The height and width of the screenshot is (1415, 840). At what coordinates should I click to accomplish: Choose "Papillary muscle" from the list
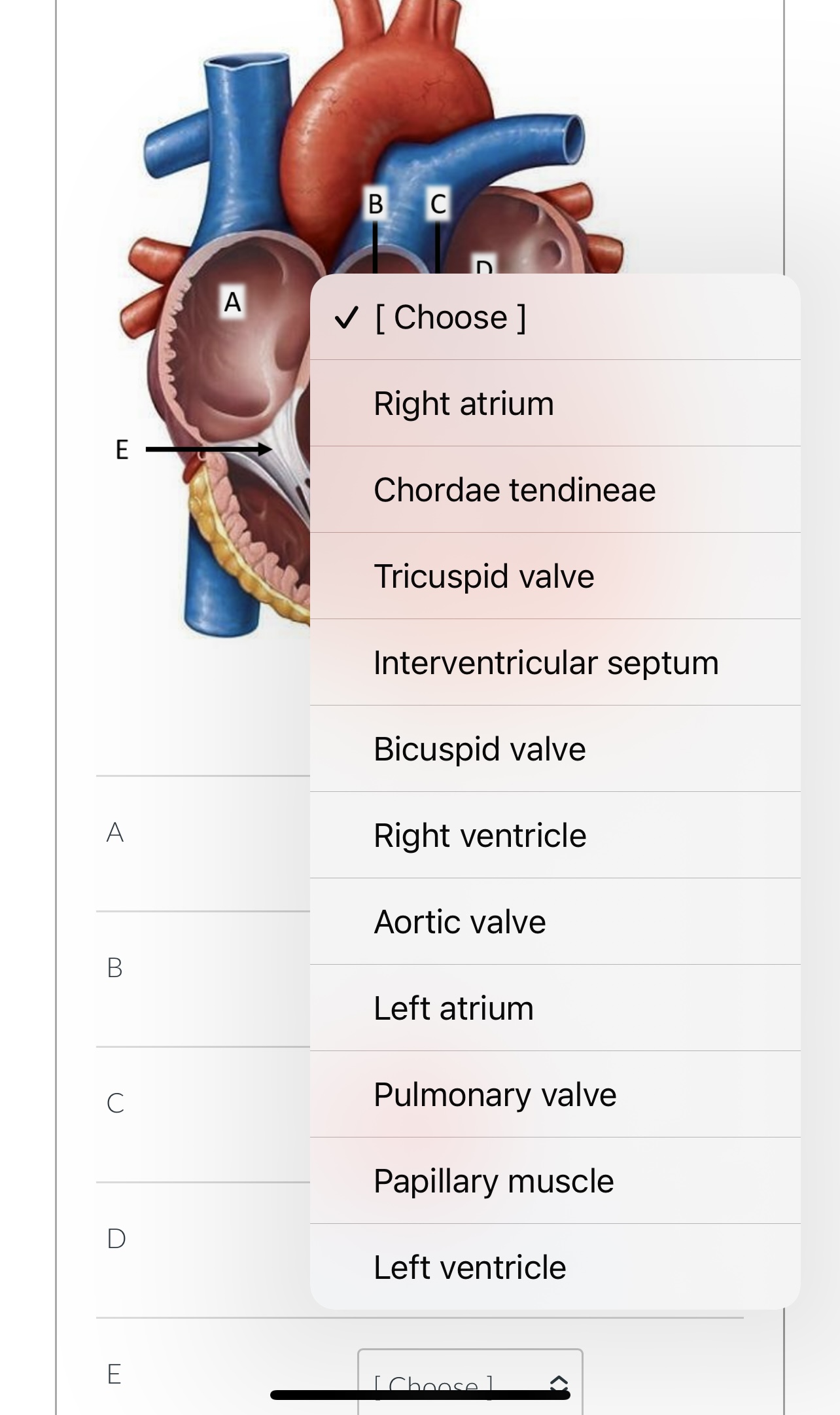point(493,1180)
